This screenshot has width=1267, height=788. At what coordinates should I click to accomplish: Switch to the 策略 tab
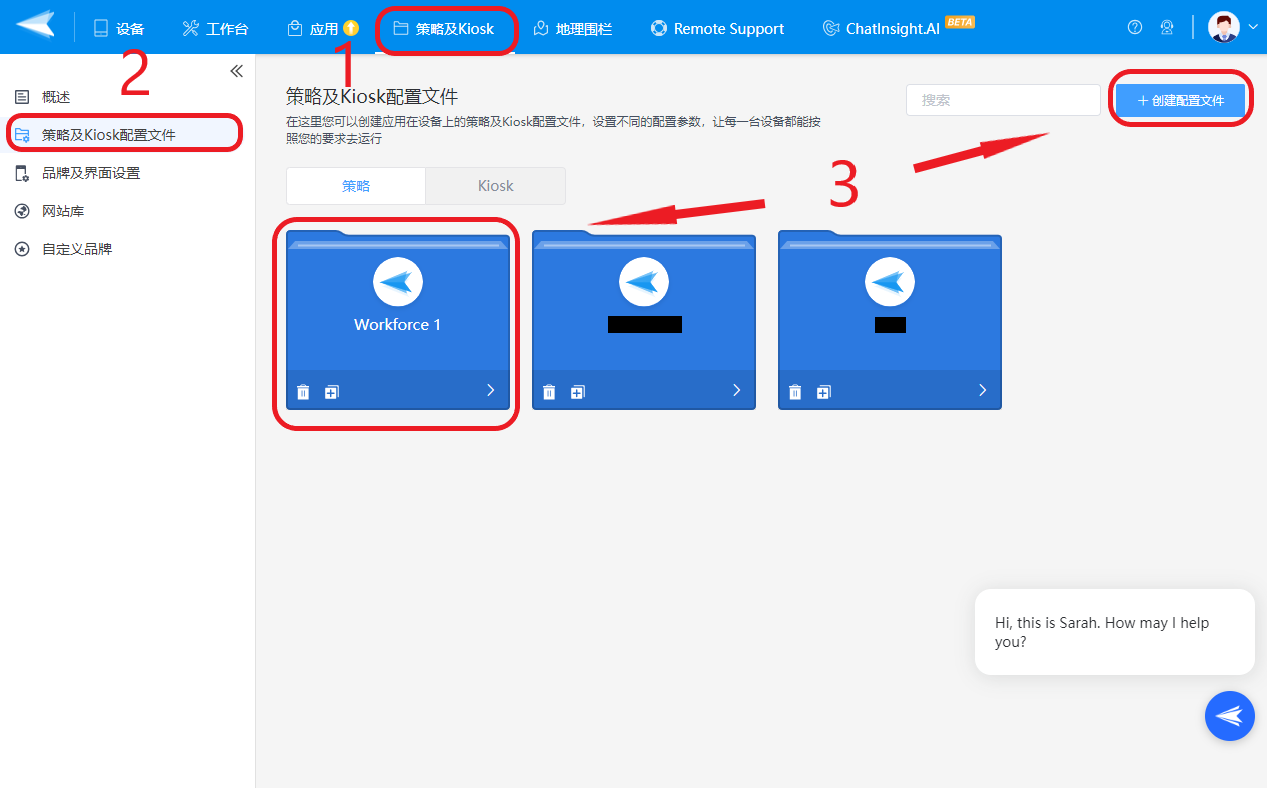point(356,186)
